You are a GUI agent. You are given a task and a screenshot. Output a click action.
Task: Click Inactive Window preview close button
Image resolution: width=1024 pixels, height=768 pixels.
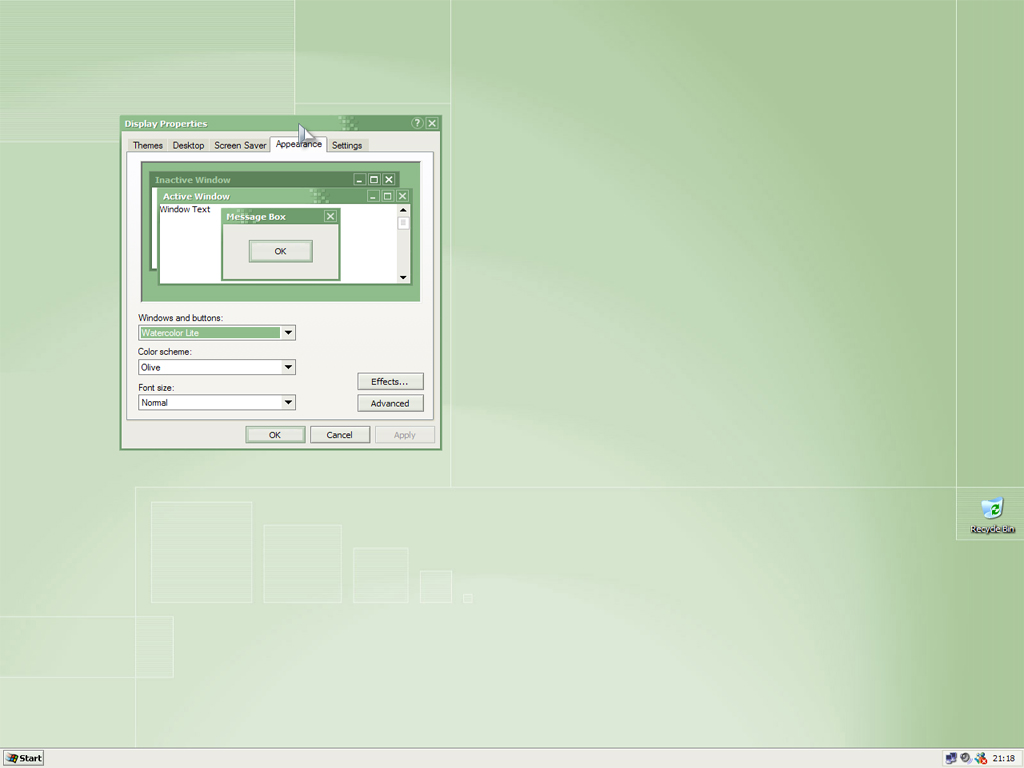(x=389, y=180)
